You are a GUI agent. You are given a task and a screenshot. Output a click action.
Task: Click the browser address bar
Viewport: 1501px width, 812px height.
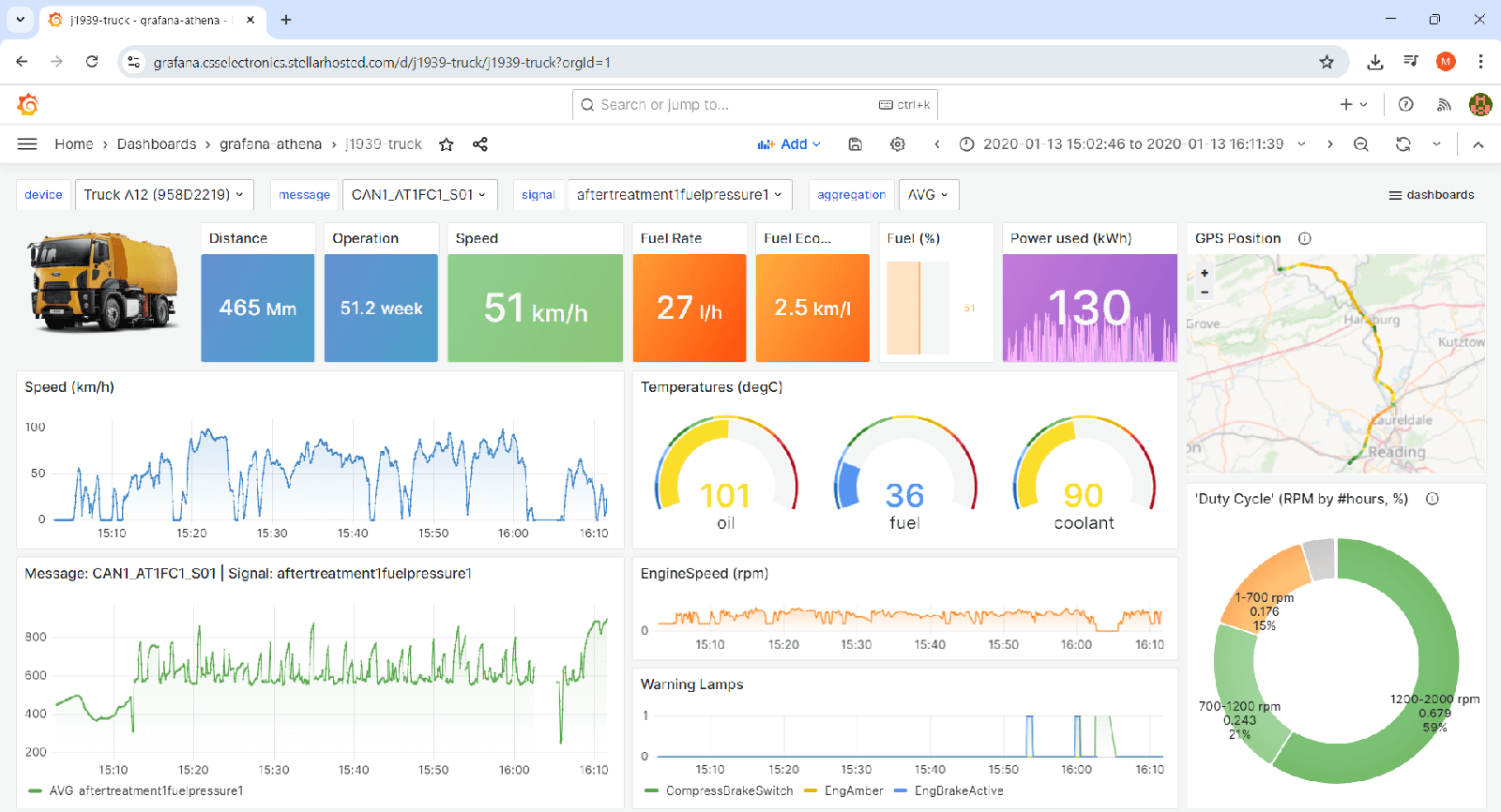[732, 62]
